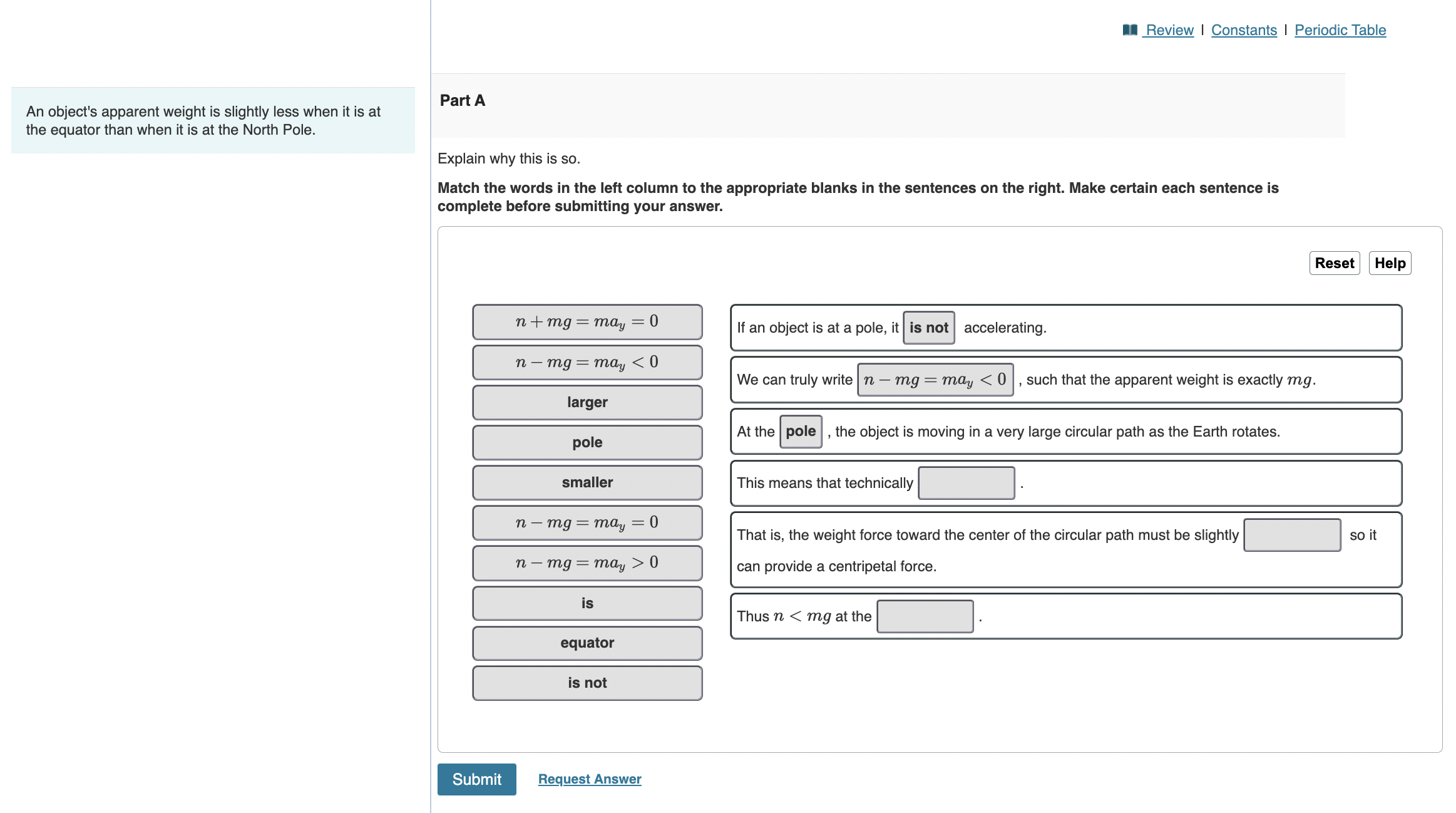The height and width of the screenshot is (813, 1456).
Task: Select the 'larger' word tile
Action: pos(587,402)
